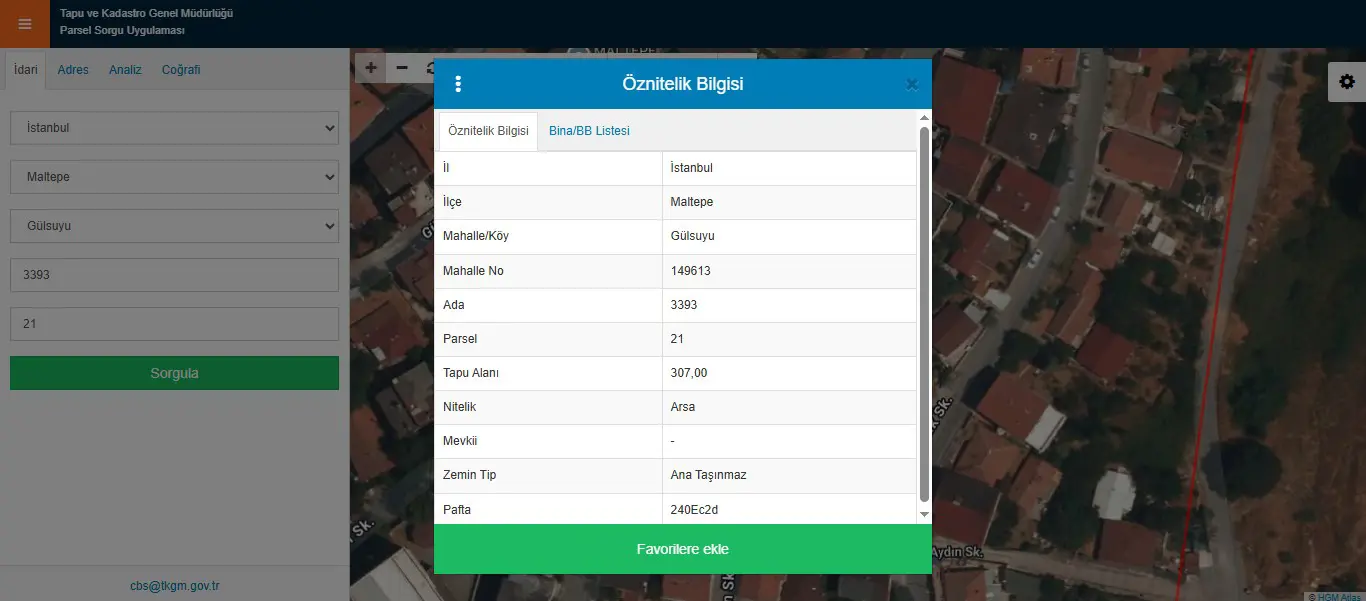Zoom out of the map with minus

click(402, 68)
